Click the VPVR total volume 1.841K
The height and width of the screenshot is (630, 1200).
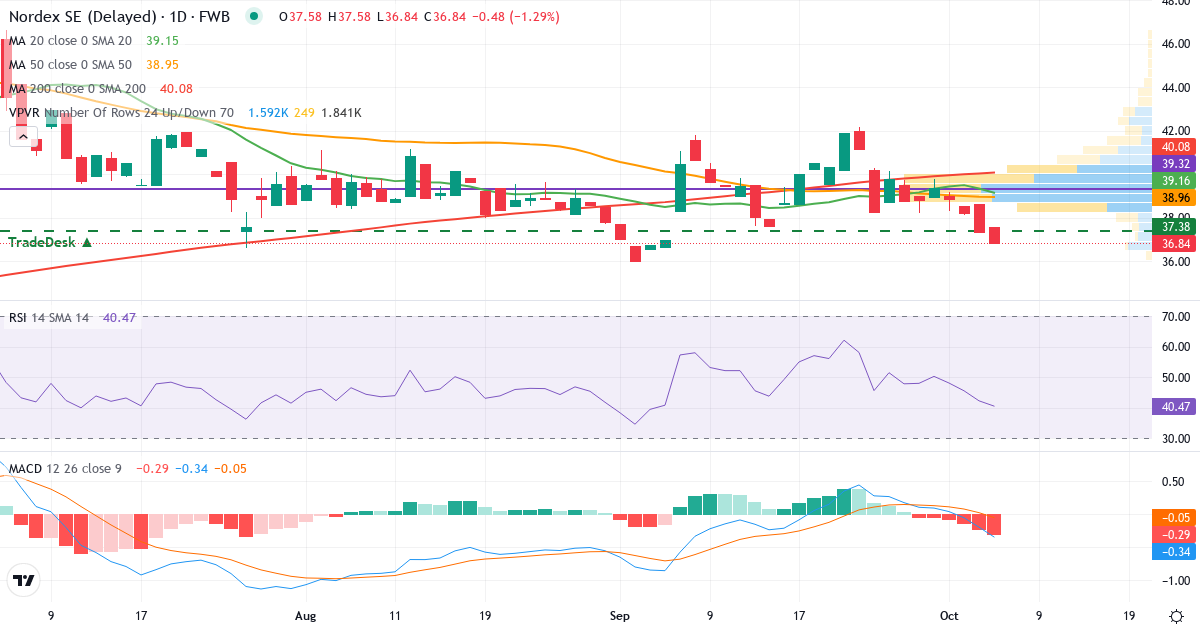pos(341,113)
